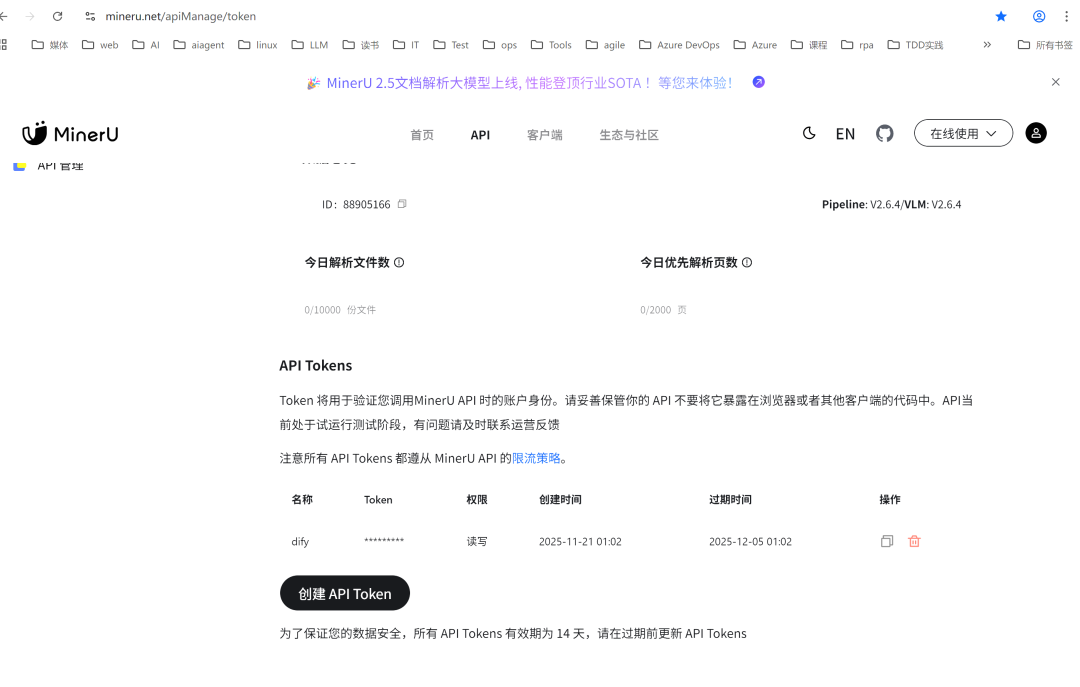Open the 客户端 nav item
Image resolution: width=1080 pixels, height=687 pixels.
(545, 135)
